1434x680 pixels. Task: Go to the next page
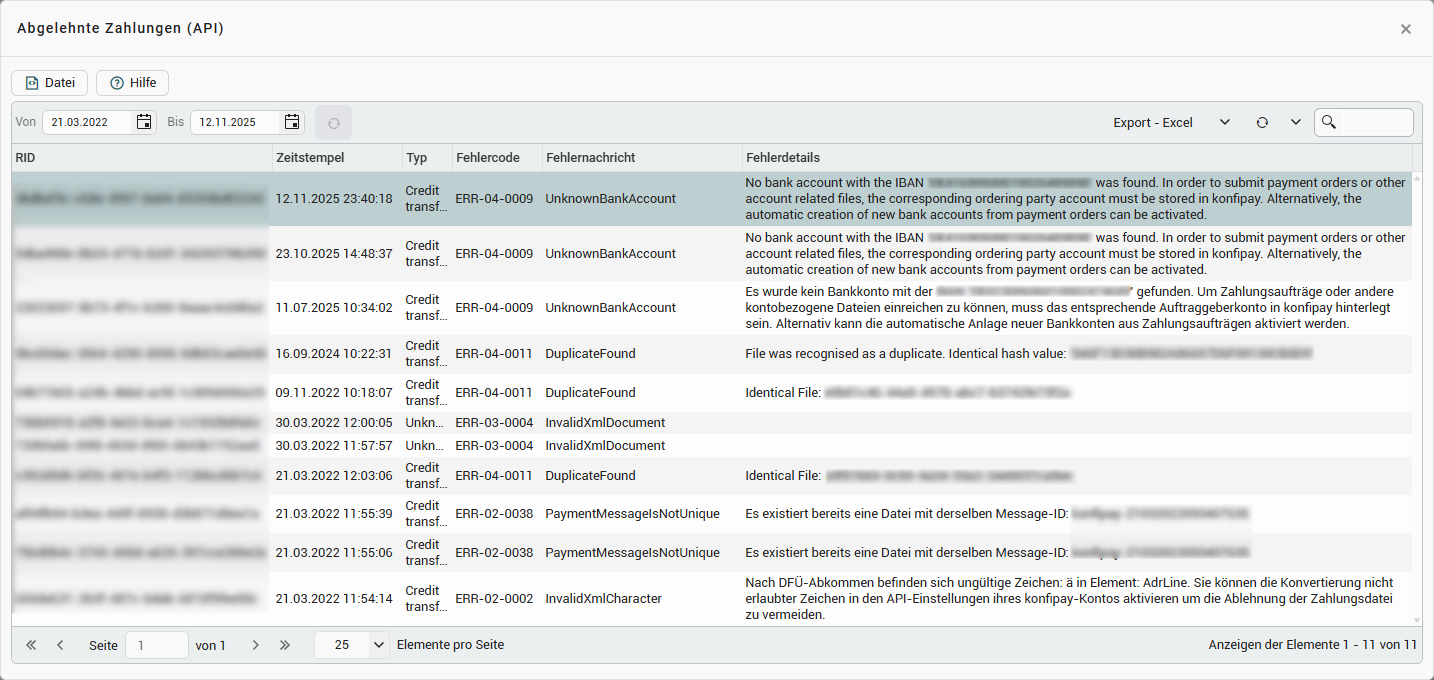[x=255, y=645]
